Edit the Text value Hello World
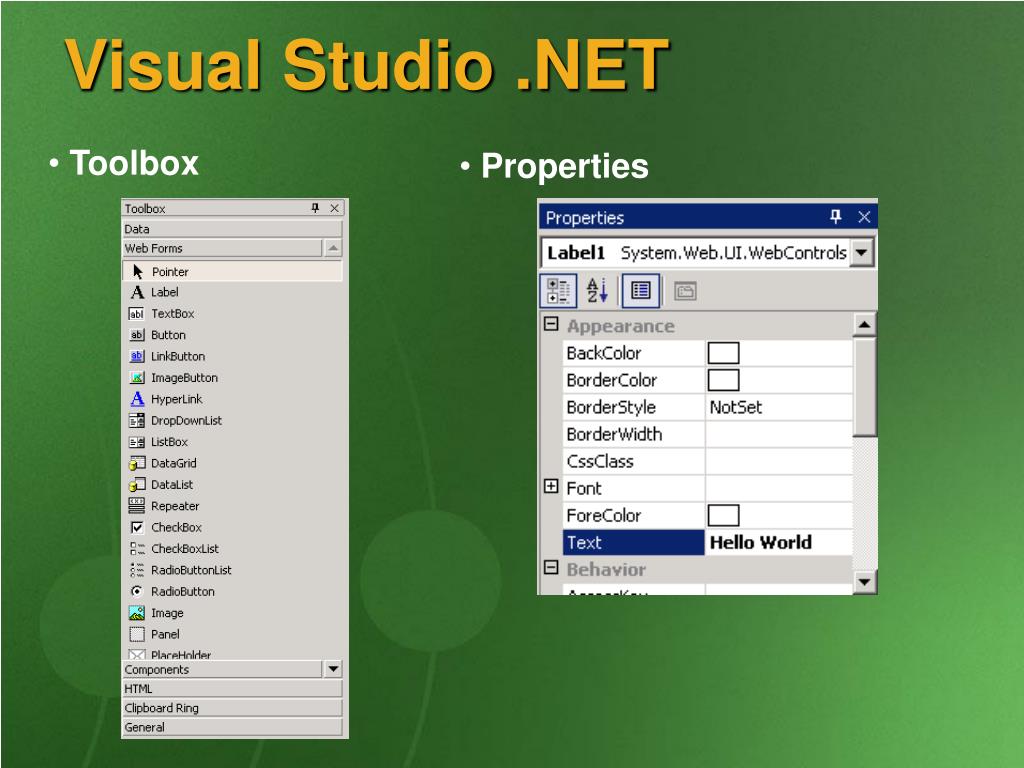Screen dimensions: 1024x768 [x=779, y=542]
